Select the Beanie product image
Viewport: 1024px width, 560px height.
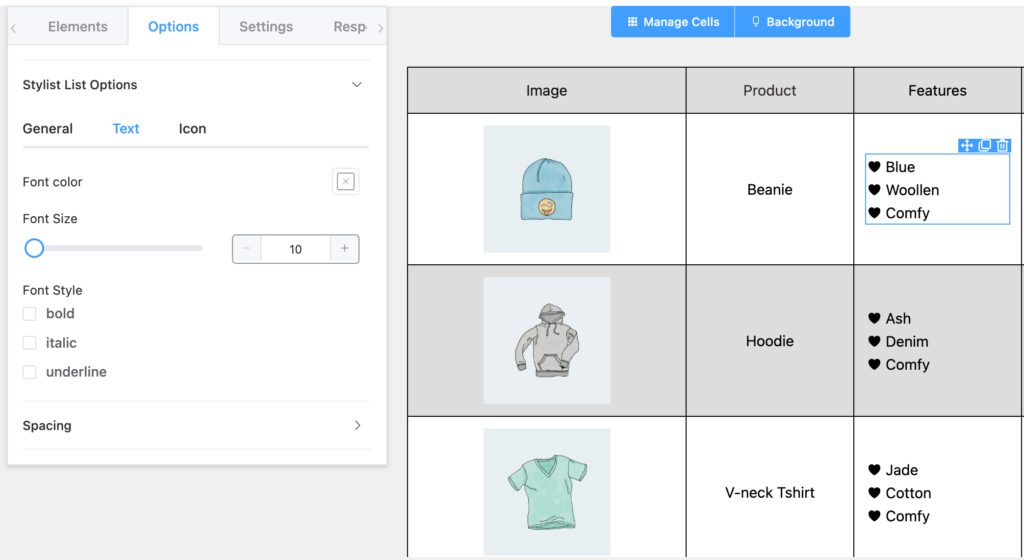pos(547,189)
